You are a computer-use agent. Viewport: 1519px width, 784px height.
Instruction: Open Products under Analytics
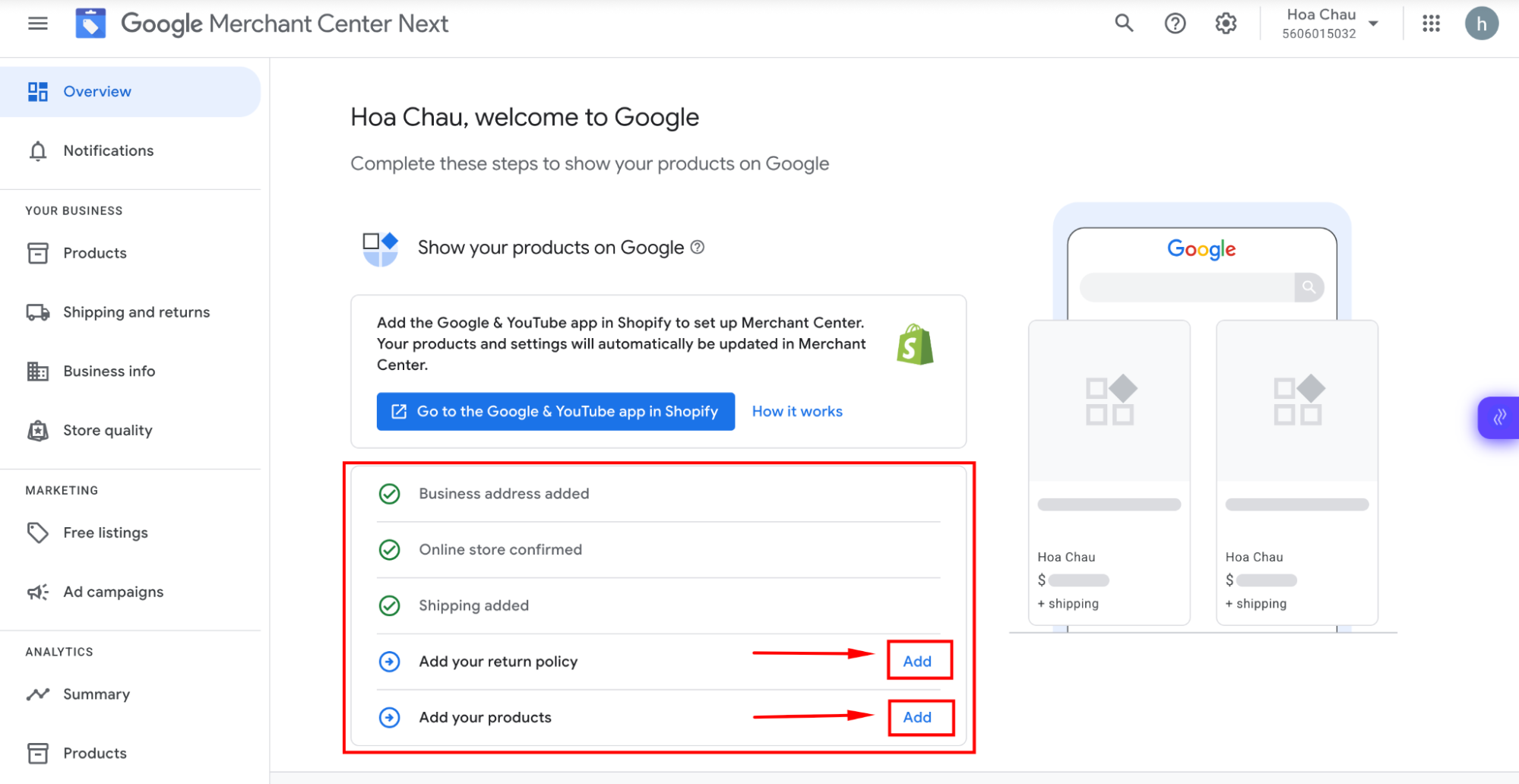click(x=130, y=753)
